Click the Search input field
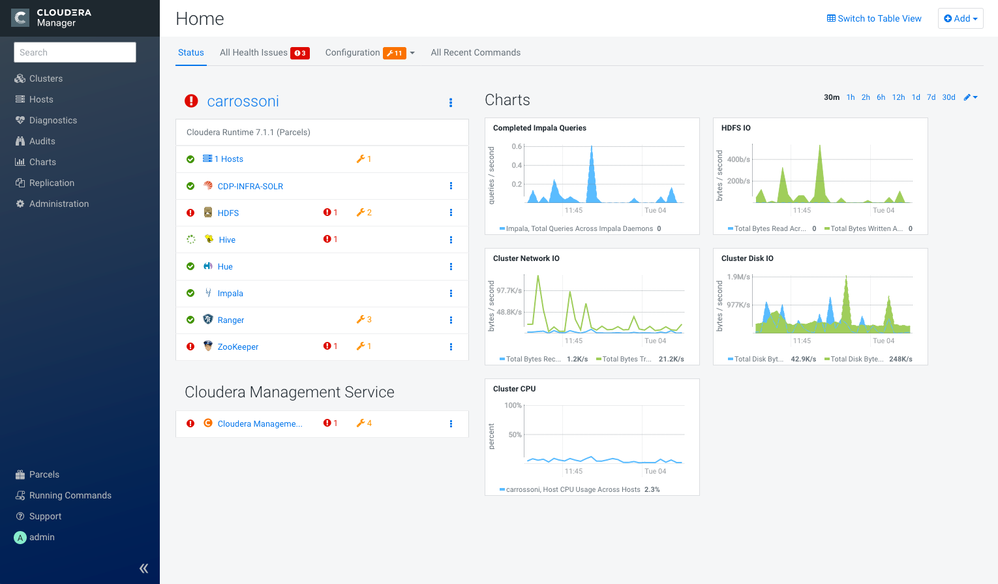Image resolution: width=998 pixels, height=584 pixels. click(x=75, y=52)
